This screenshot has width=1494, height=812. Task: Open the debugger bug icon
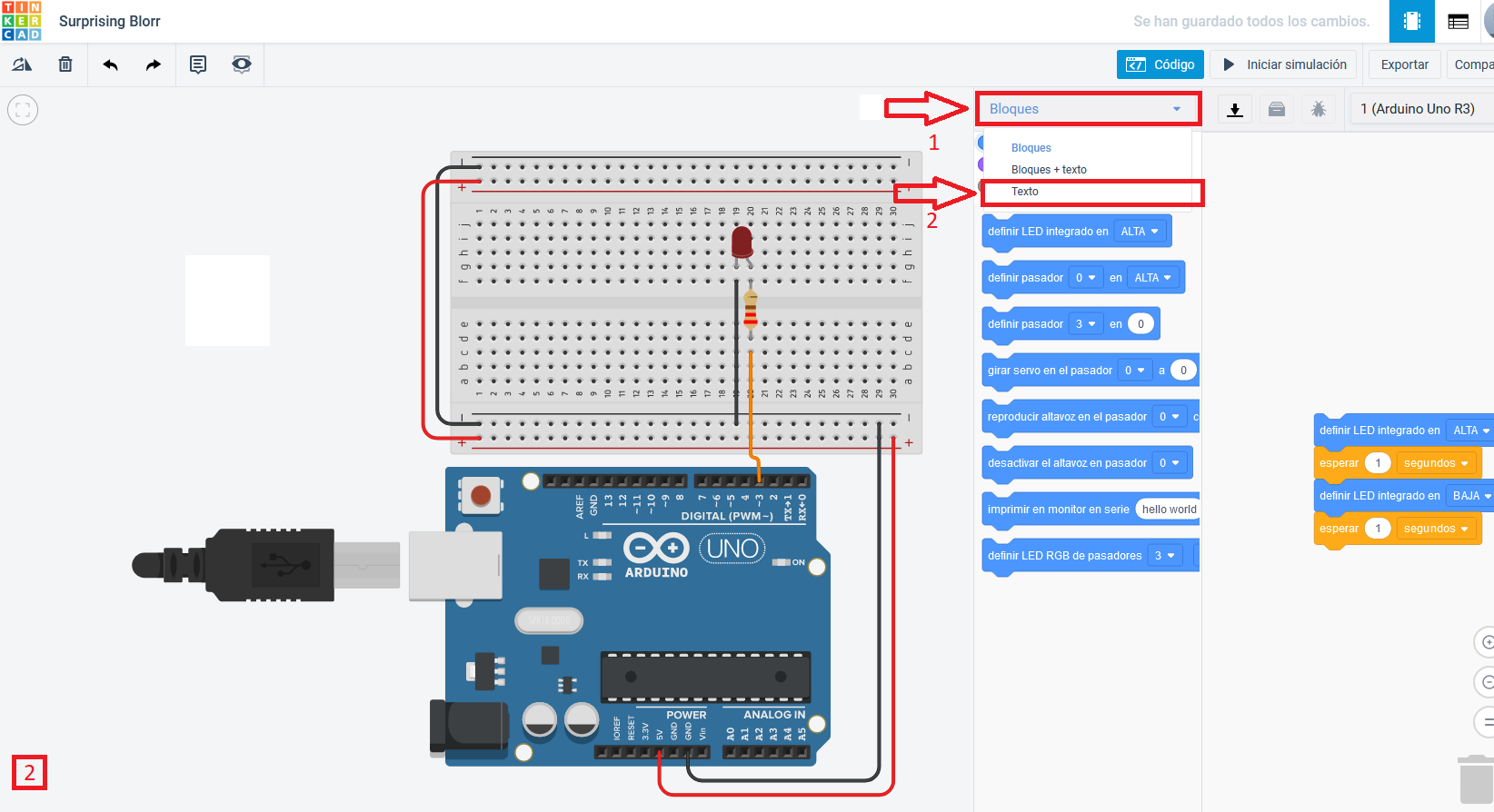pyautogui.click(x=1319, y=109)
